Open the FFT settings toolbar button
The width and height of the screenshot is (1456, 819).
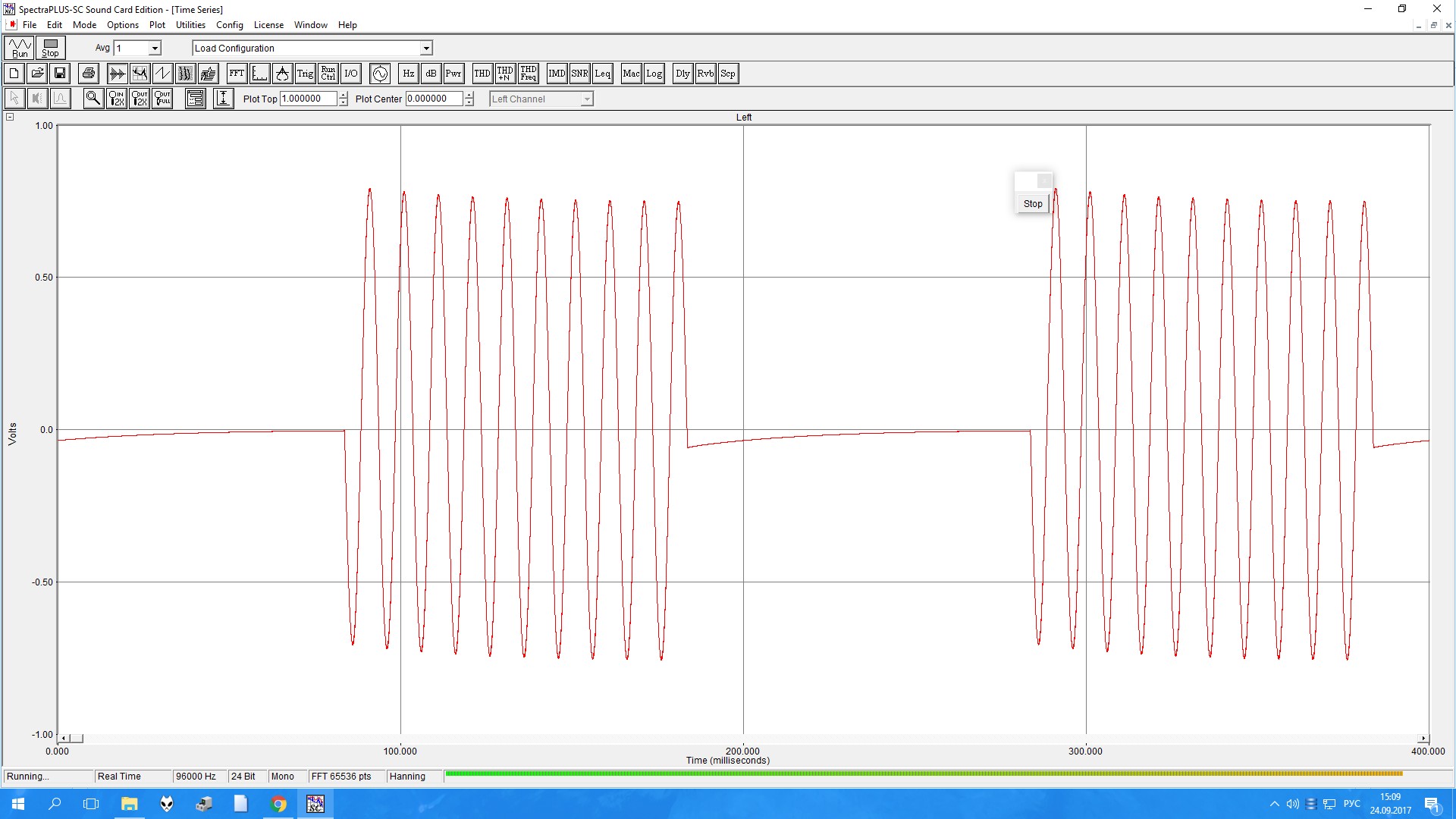coord(237,74)
